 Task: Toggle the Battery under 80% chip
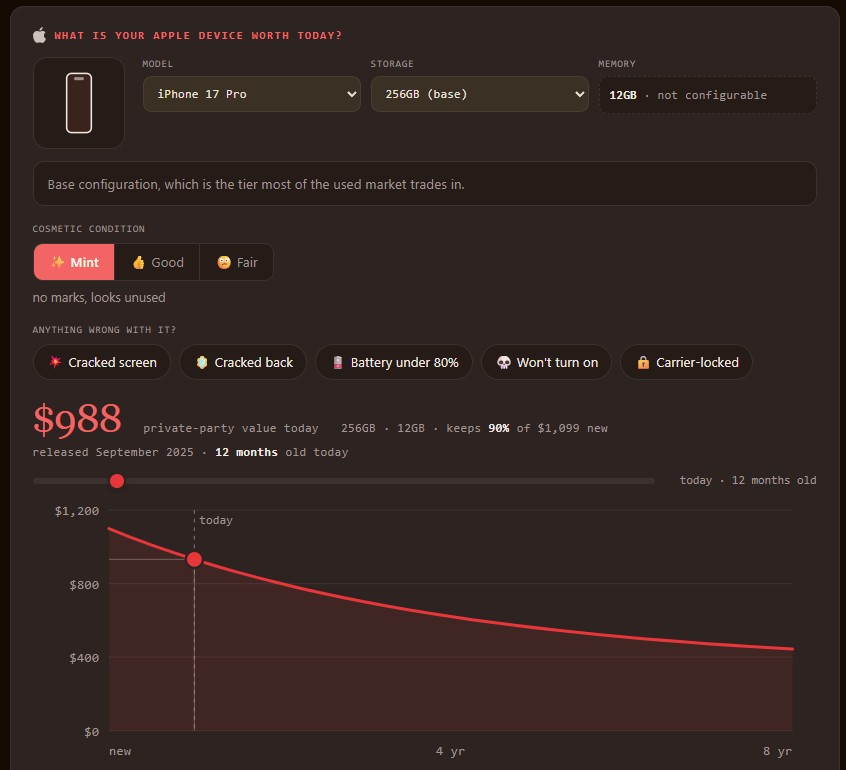click(394, 362)
